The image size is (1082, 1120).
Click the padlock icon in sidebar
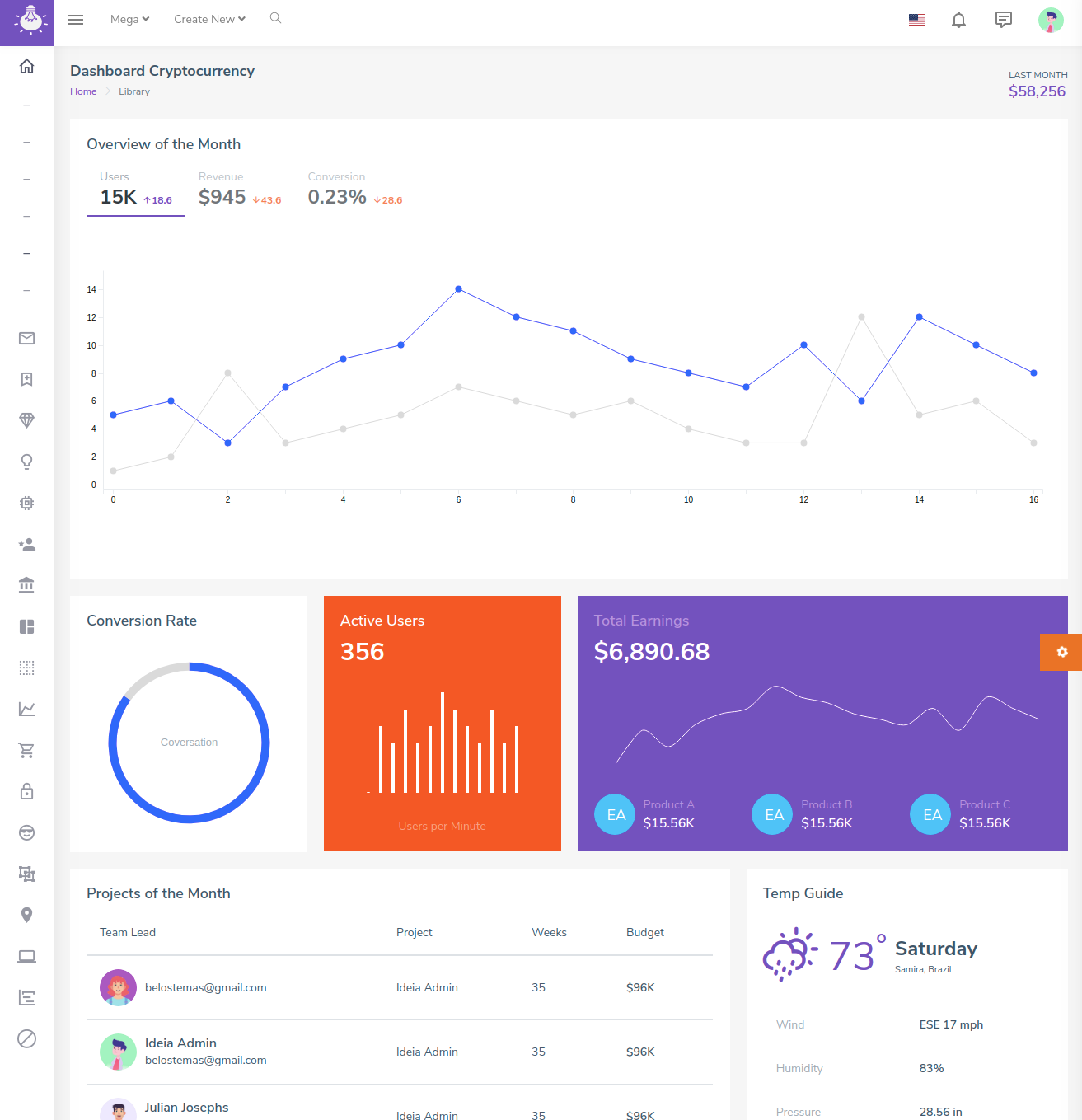point(26,791)
